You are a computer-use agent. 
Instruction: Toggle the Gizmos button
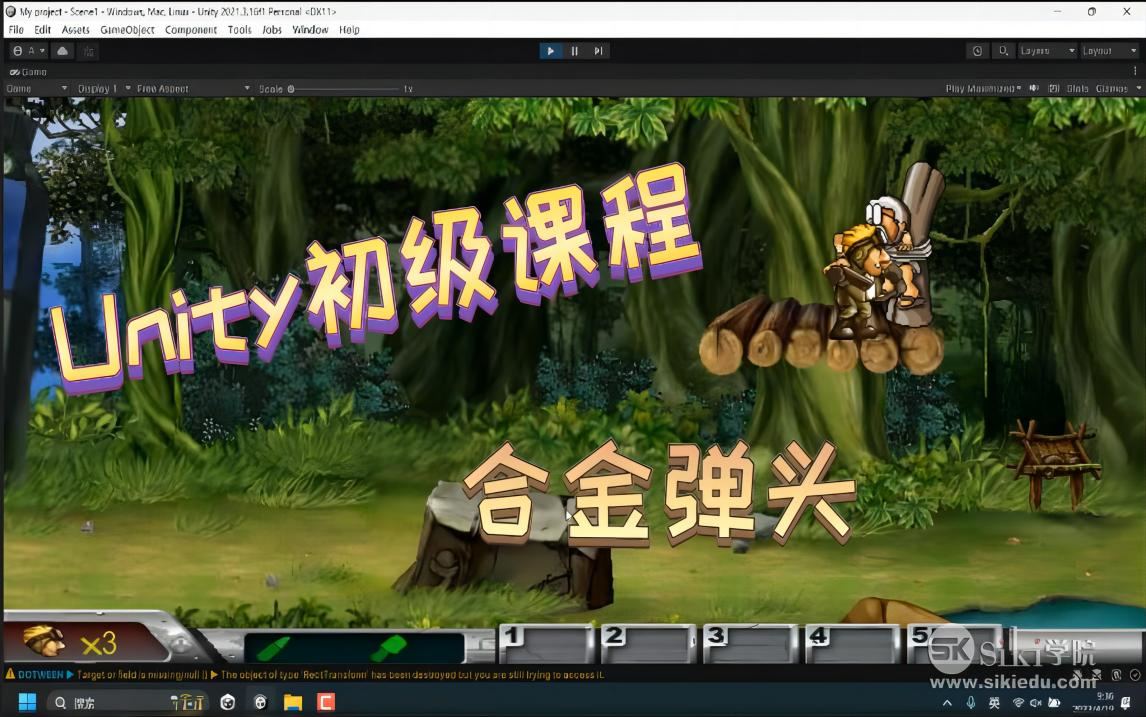click(x=1112, y=88)
